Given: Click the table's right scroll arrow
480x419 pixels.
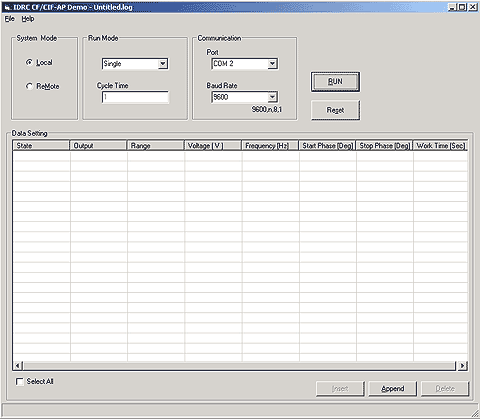Looking at the screenshot, I should tap(462, 366).
